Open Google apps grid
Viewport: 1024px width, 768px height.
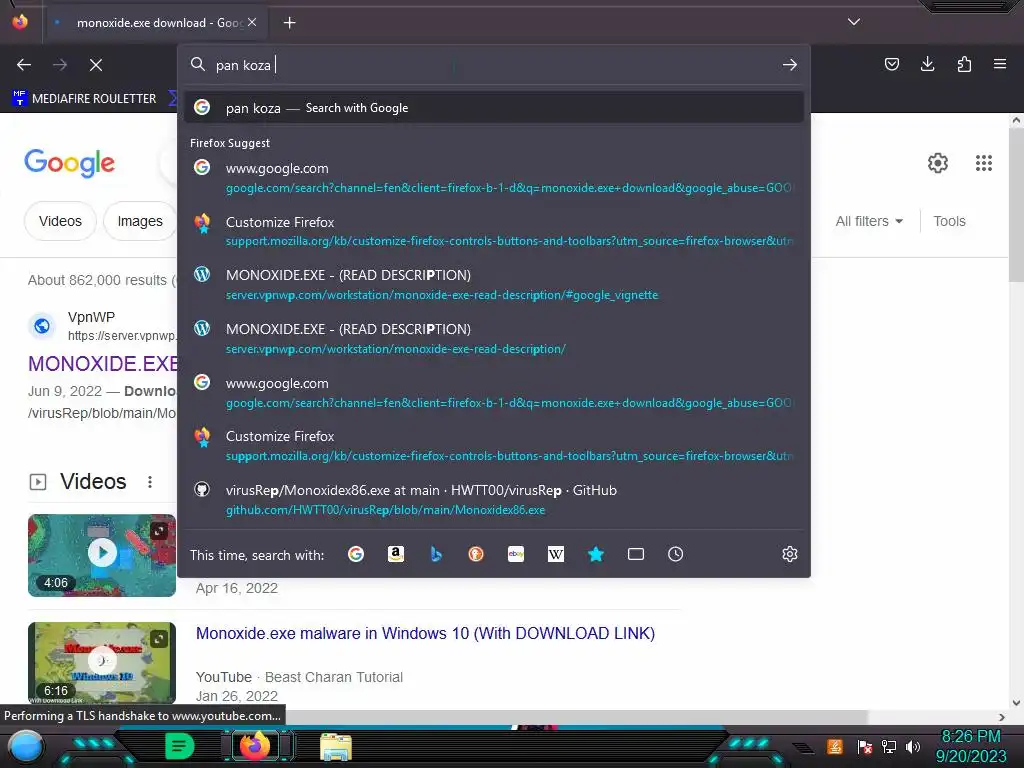[984, 163]
